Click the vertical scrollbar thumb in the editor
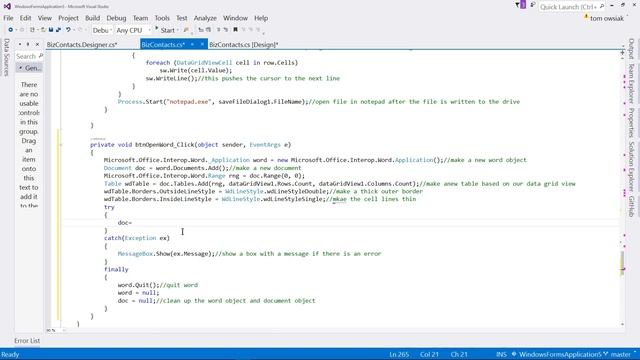 click(622, 262)
